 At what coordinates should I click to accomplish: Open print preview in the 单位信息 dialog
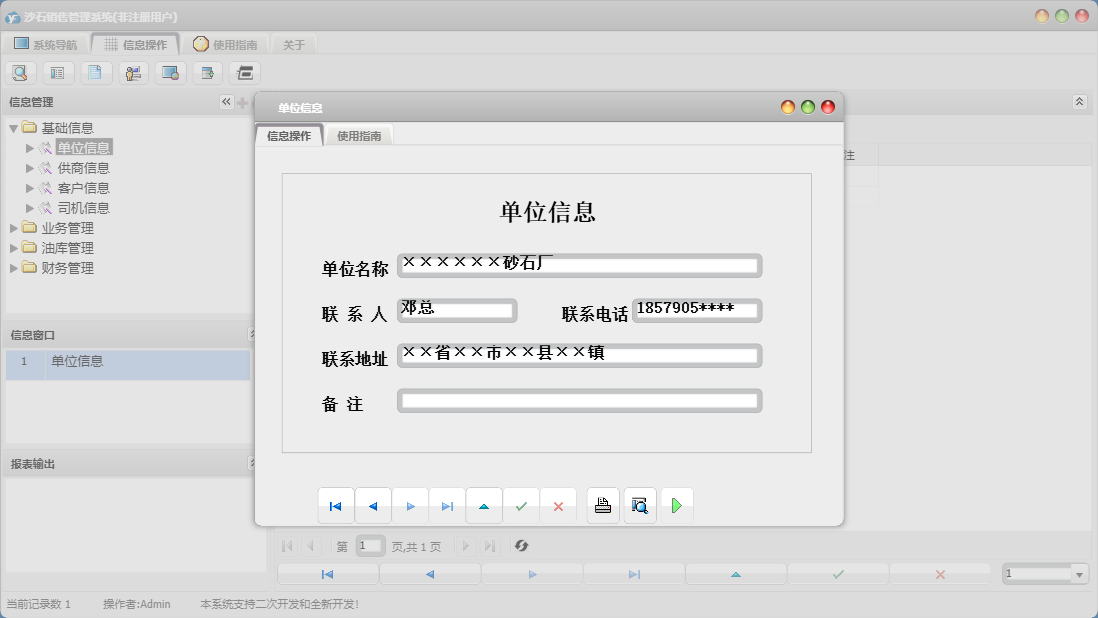pyautogui.click(x=640, y=505)
